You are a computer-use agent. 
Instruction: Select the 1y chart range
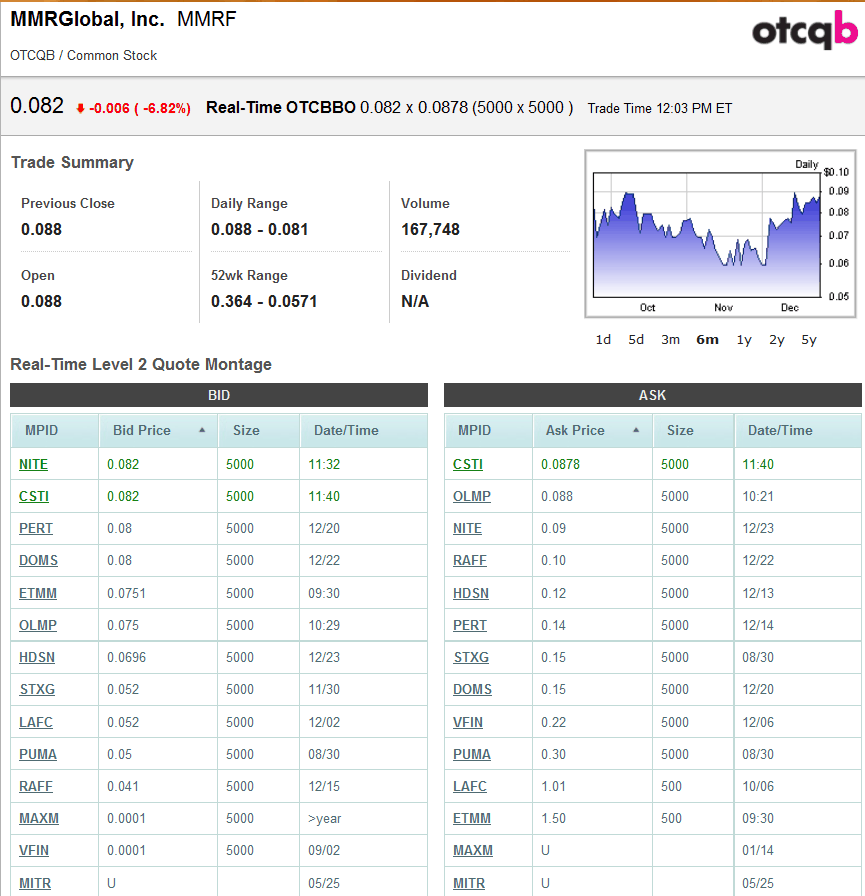click(x=744, y=339)
